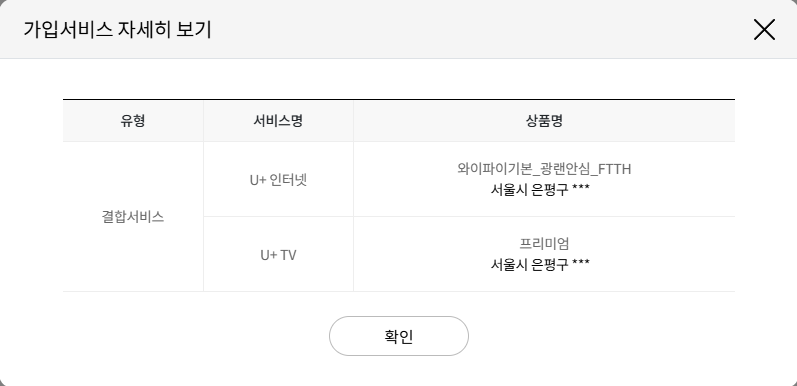Select the 유형 column header
Screen dimensions: 797x386
[133, 121]
